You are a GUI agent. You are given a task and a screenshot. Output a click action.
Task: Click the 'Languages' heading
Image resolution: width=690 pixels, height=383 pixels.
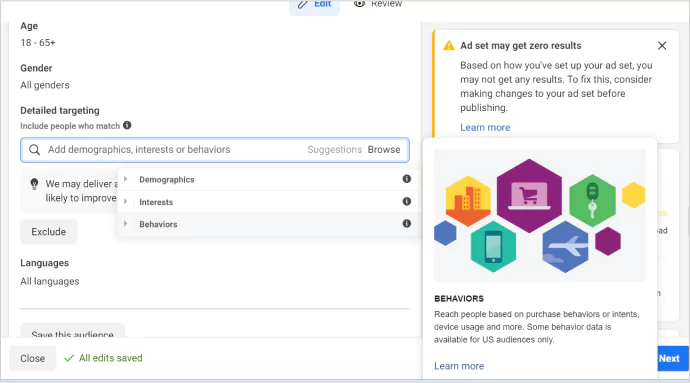(x=44, y=263)
